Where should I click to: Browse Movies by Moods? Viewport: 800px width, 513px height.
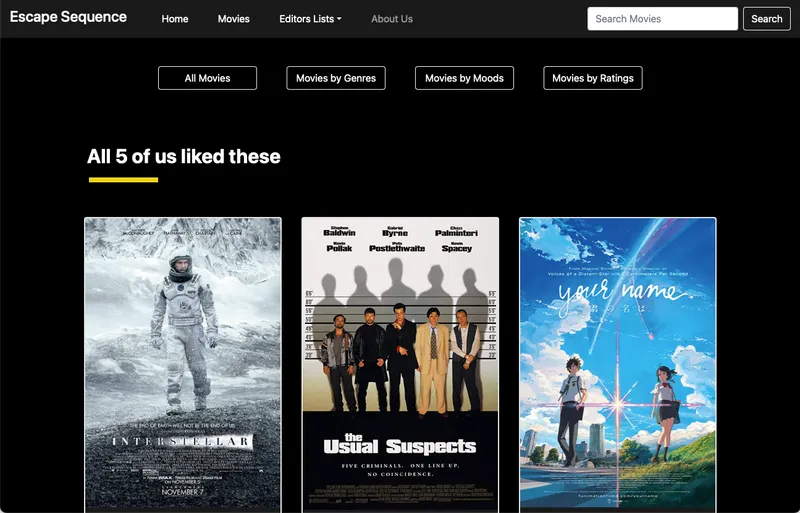pyautogui.click(x=464, y=78)
